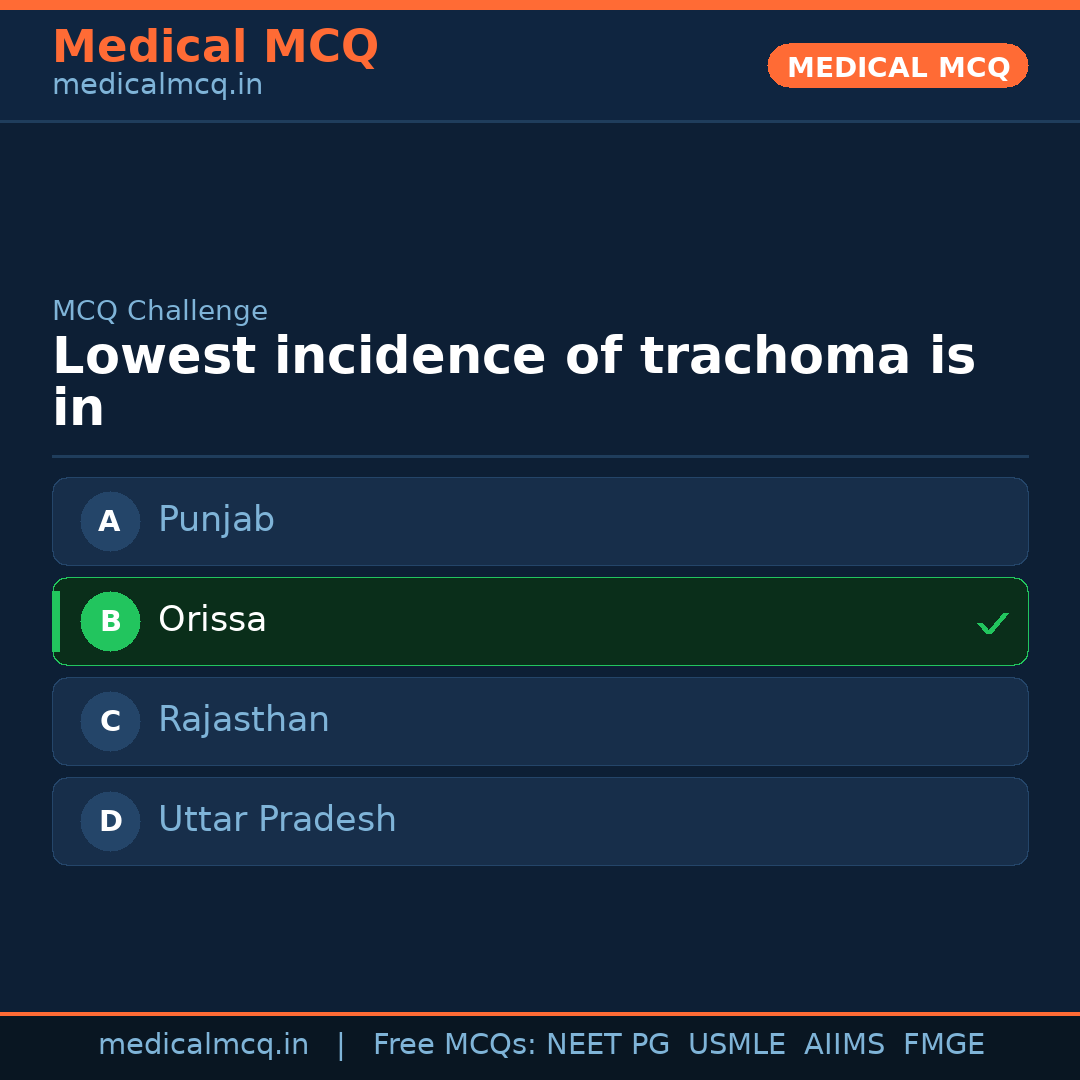Deselect the highlighted Orissa answer
The width and height of the screenshot is (1080, 1080).
pyautogui.click(x=540, y=621)
